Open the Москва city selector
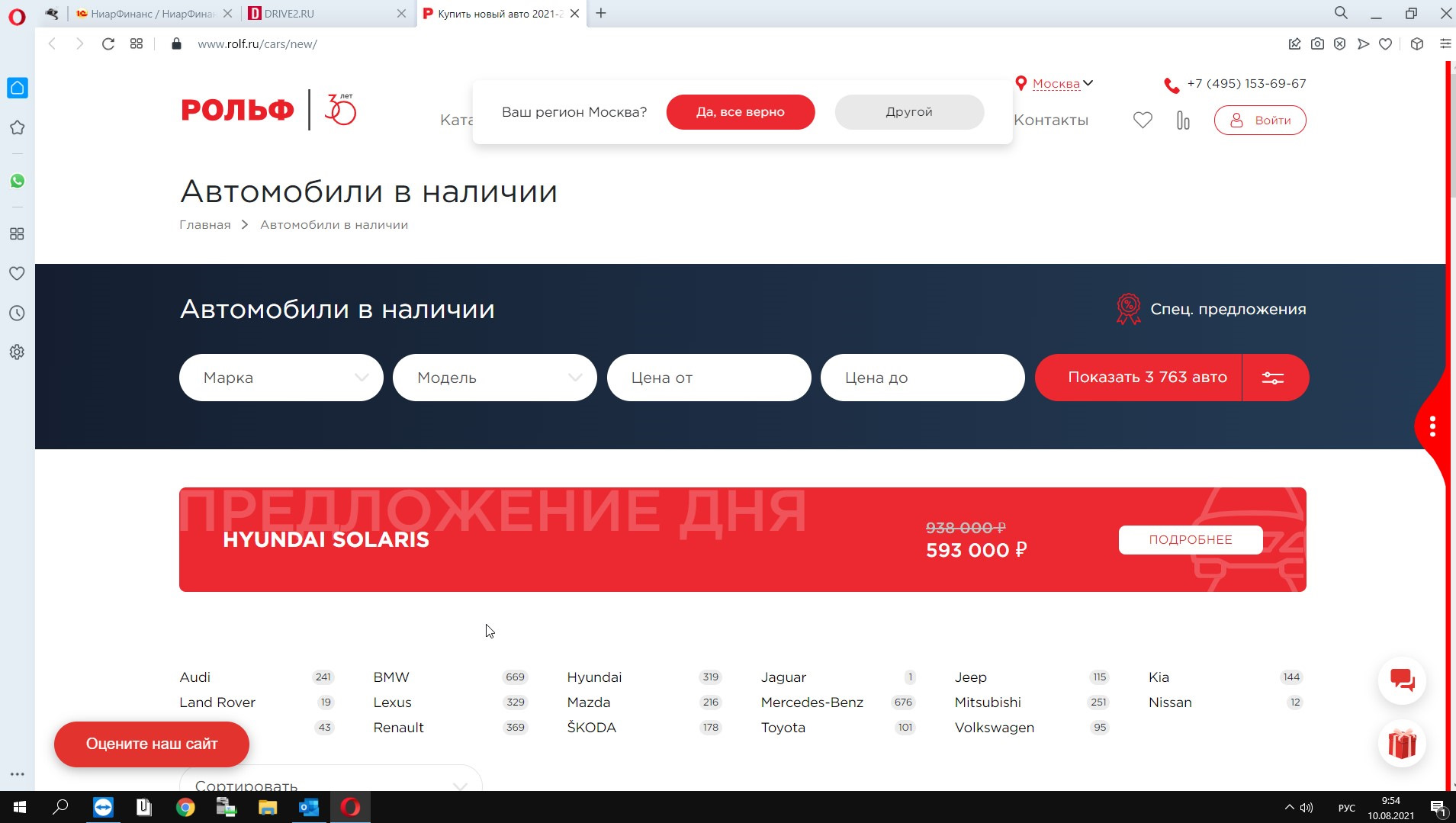The height and width of the screenshot is (823, 1456). click(x=1056, y=83)
